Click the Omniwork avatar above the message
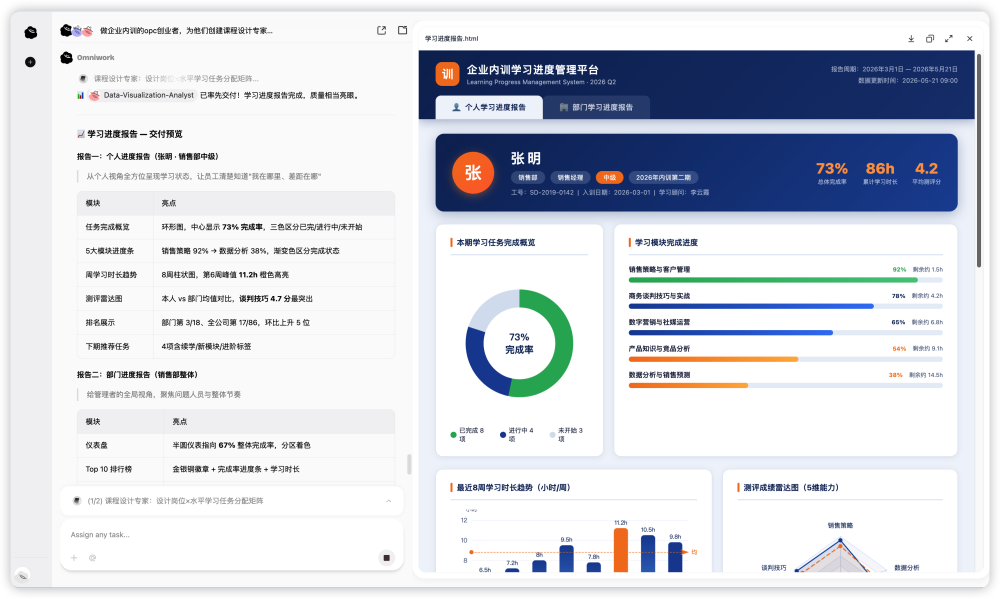 pyautogui.click(x=66, y=57)
